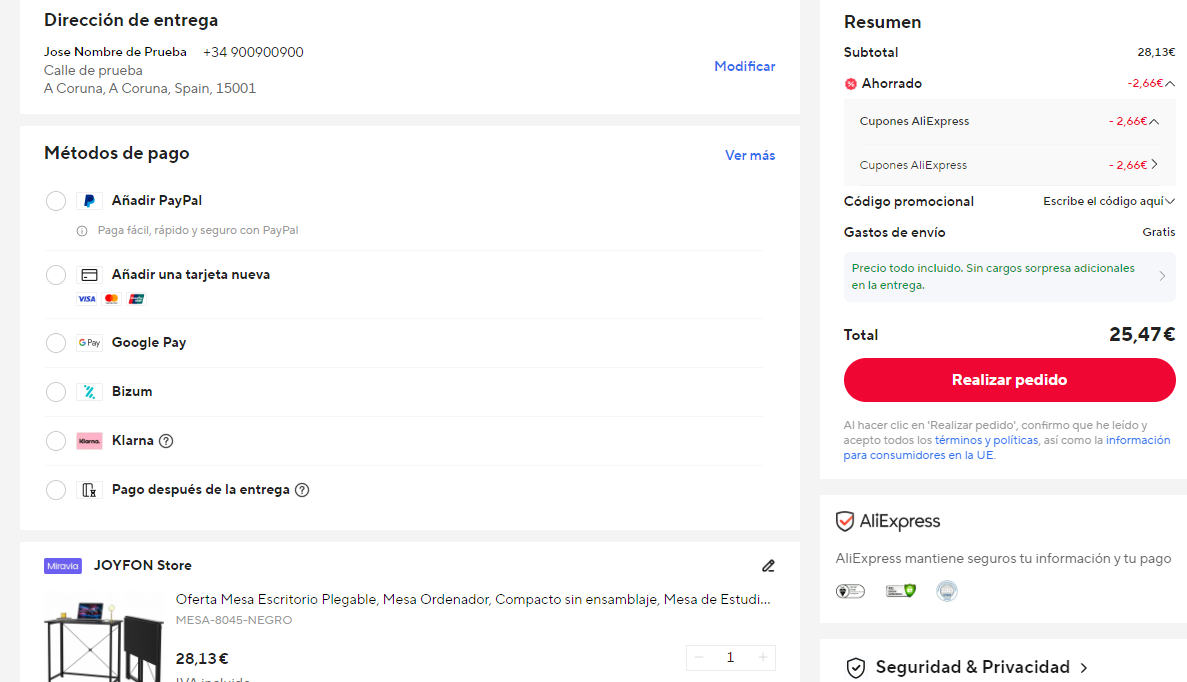Click the MESA-8045-NEGRO variant text
This screenshot has width=1187, height=682.
234,620
